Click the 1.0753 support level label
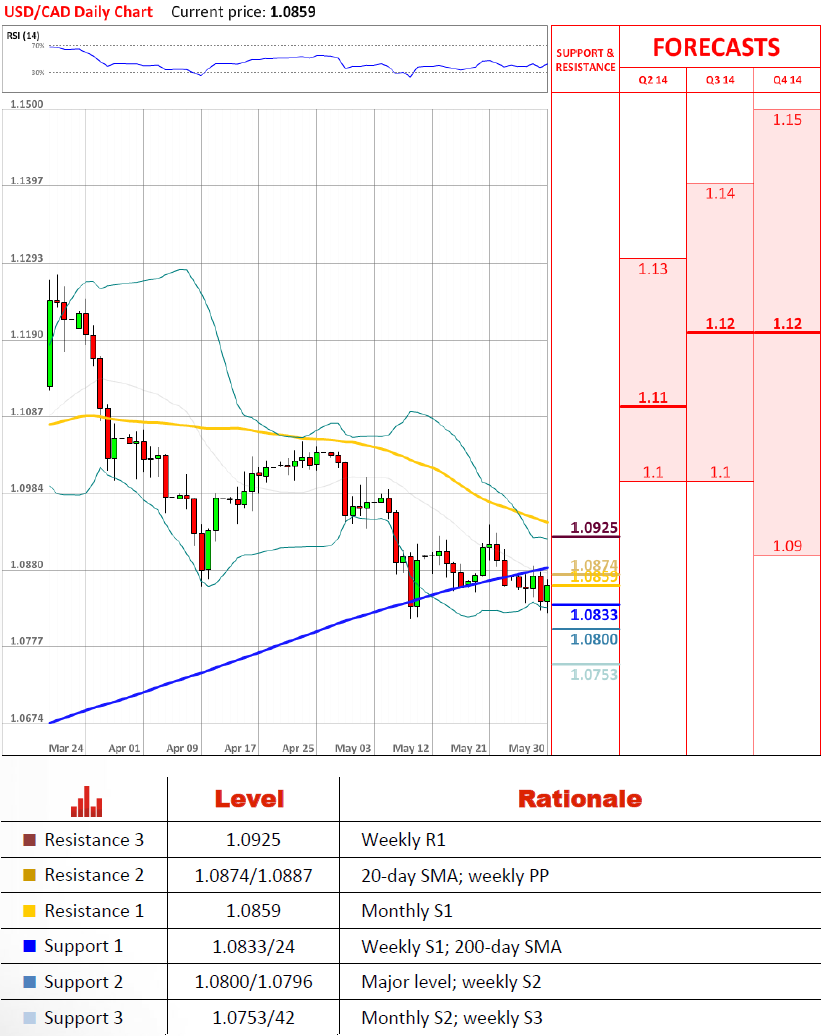Screen dimensions: 822x1036 point(594,675)
